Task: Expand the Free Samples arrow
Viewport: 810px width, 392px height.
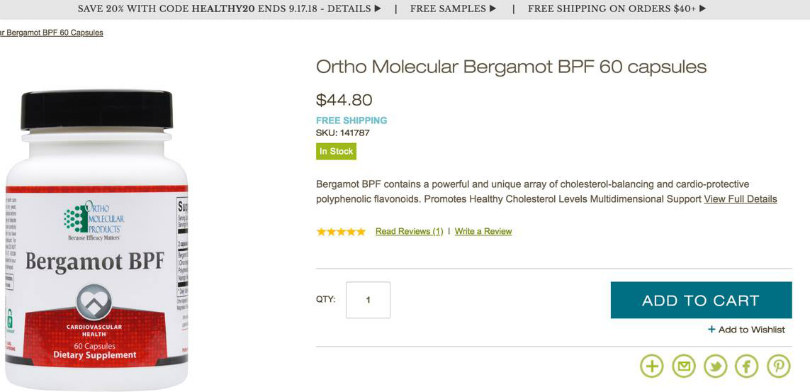Action: point(493,9)
